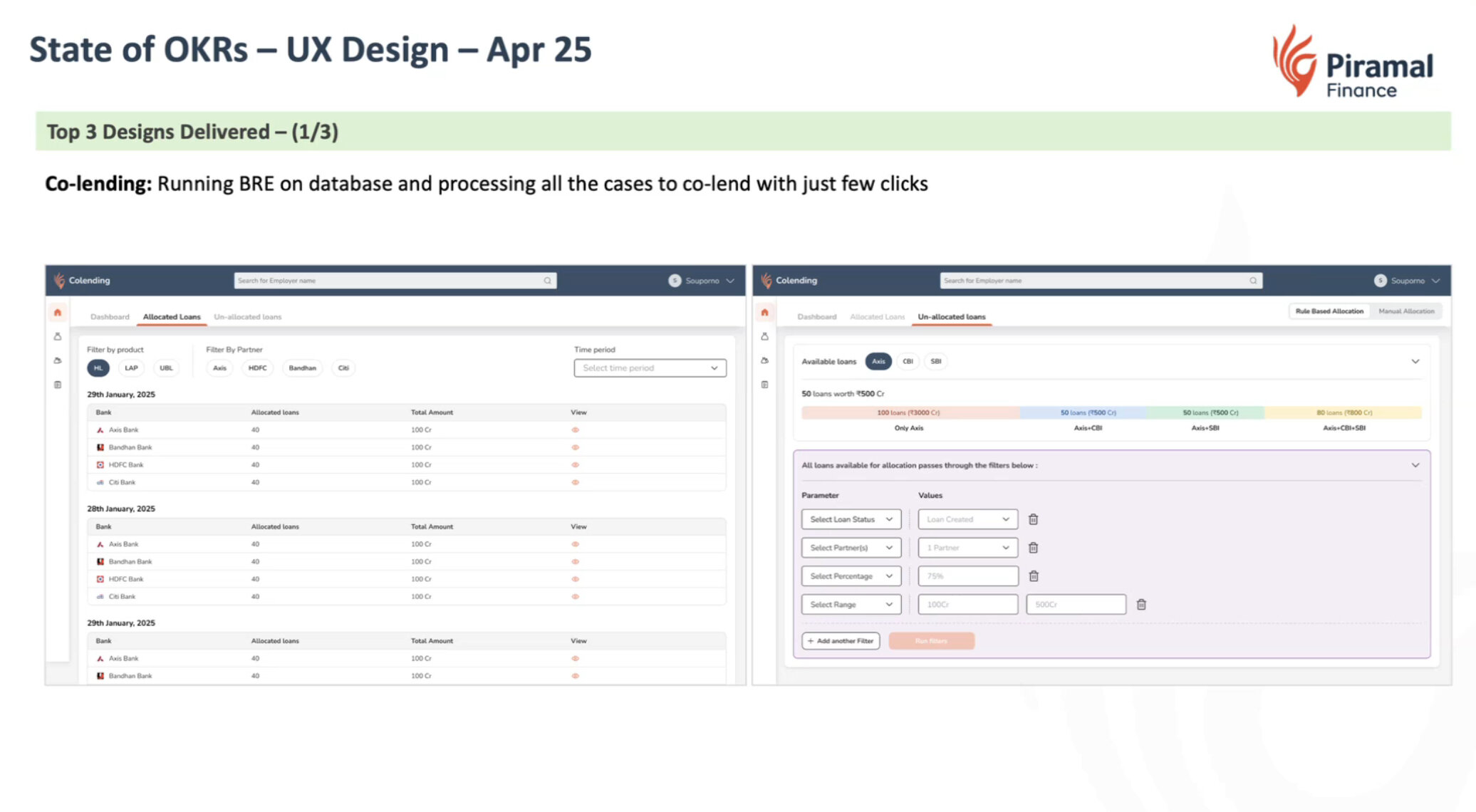Screen dimensions: 1476x812
Task: Click bottom sidebar document icon in Allocated Loans window
Action: pos(58,385)
